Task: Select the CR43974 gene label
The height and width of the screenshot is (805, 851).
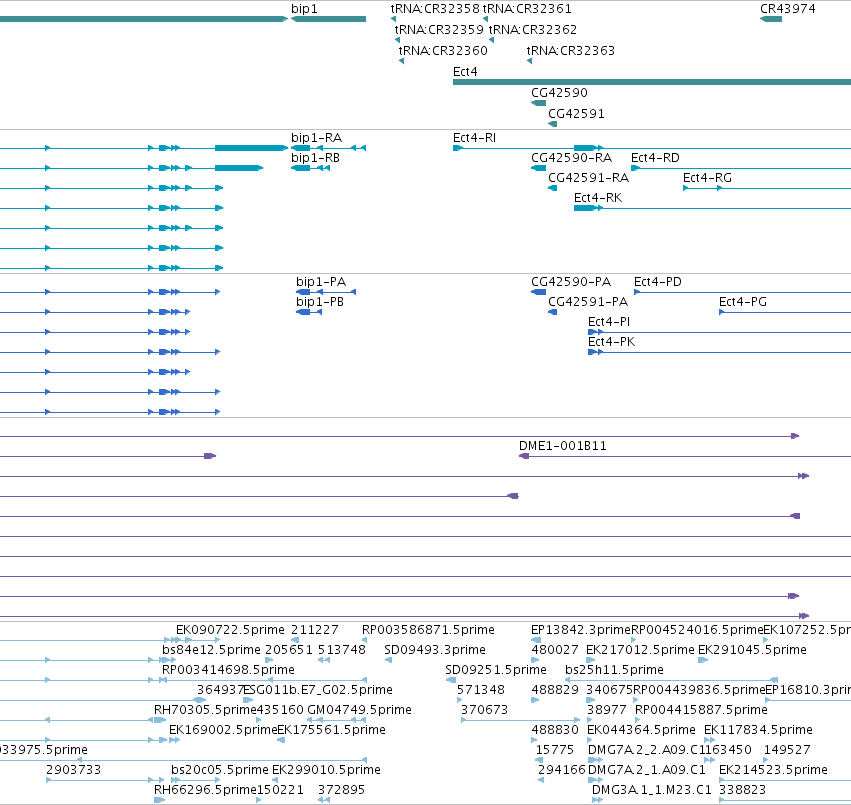Action: (788, 9)
